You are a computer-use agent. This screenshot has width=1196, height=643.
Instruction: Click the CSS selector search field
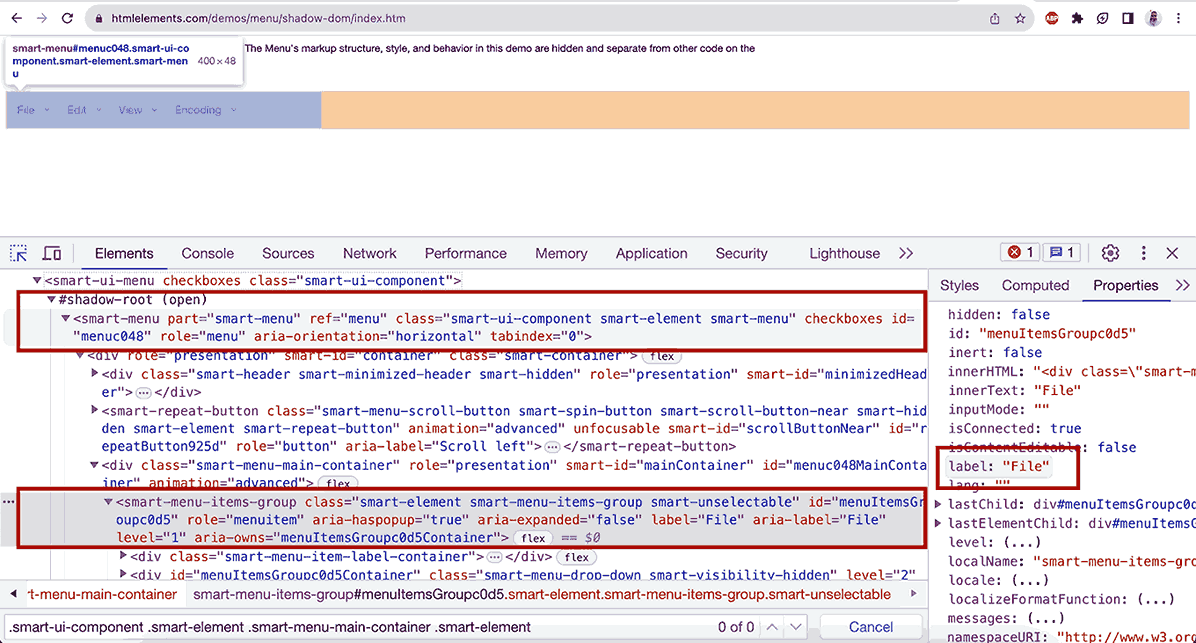click(x=300, y=626)
